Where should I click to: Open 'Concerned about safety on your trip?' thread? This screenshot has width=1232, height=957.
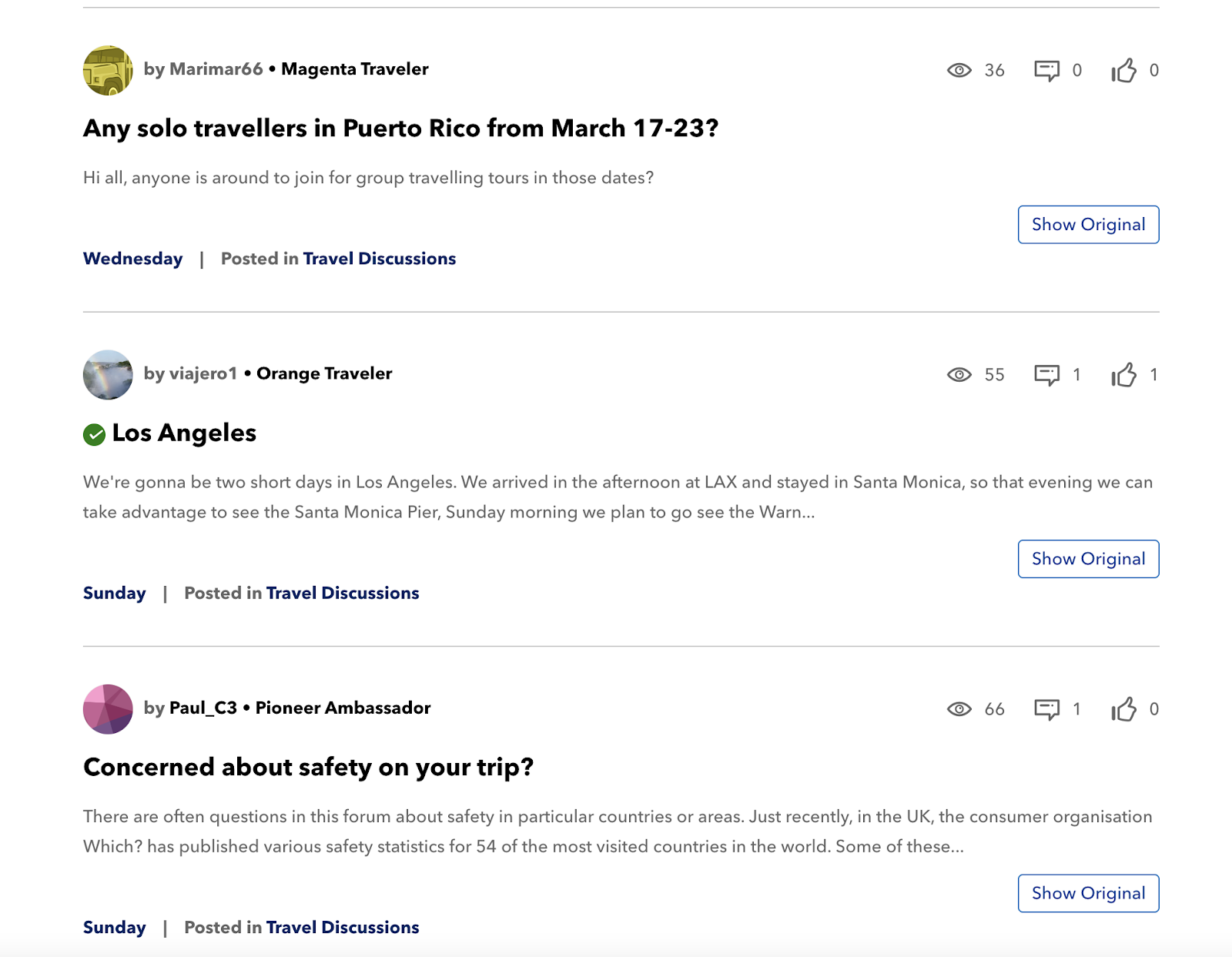pos(308,768)
